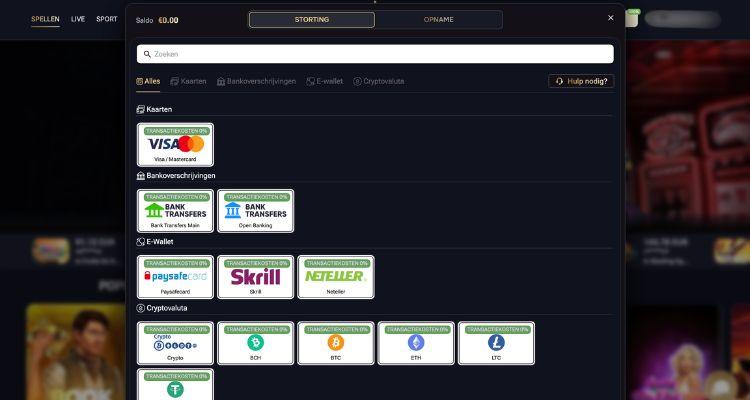750x400 pixels.
Task: Choose the Neteller payment tile
Action: tap(335, 277)
